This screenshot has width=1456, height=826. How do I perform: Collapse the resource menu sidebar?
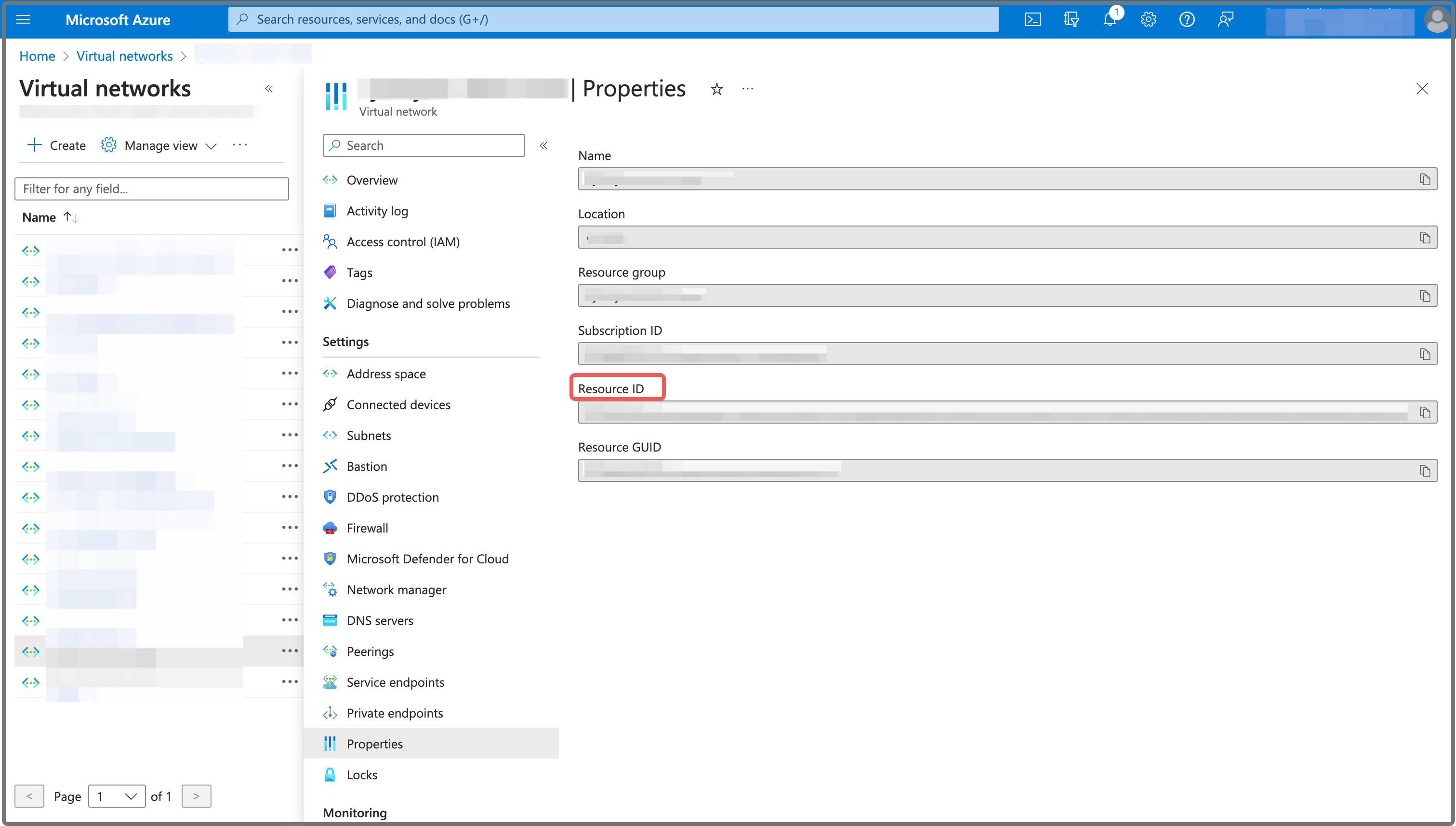543,146
